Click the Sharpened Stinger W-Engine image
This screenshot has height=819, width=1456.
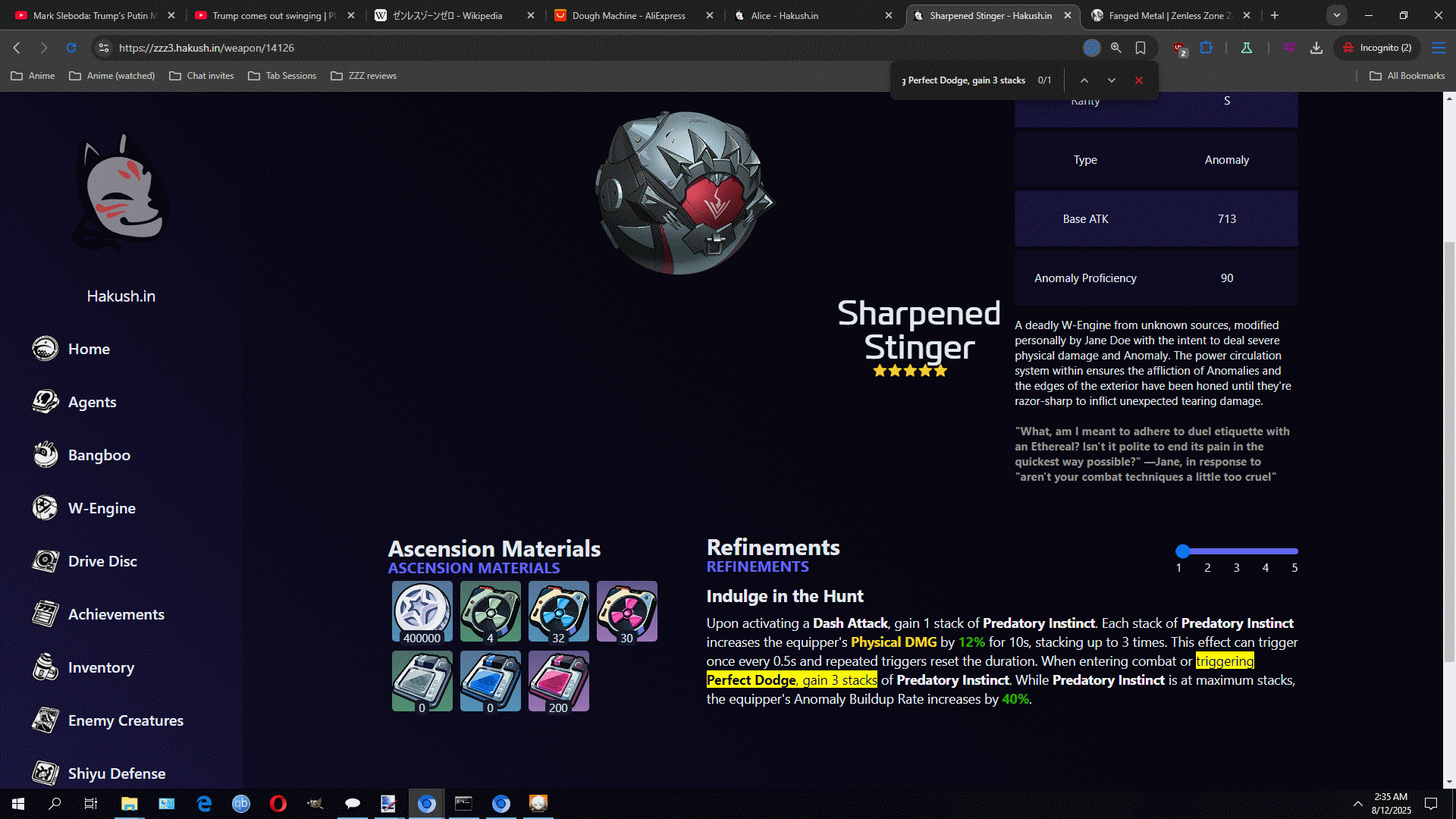(x=684, y=193)
